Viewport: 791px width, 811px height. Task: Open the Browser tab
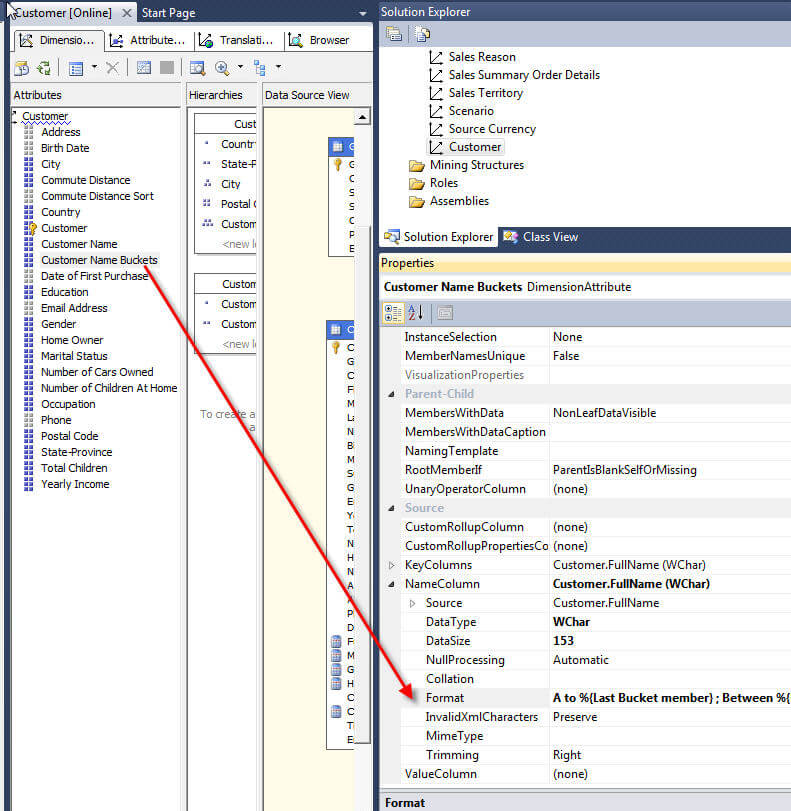pyautogui.click(x=321, y=40)
